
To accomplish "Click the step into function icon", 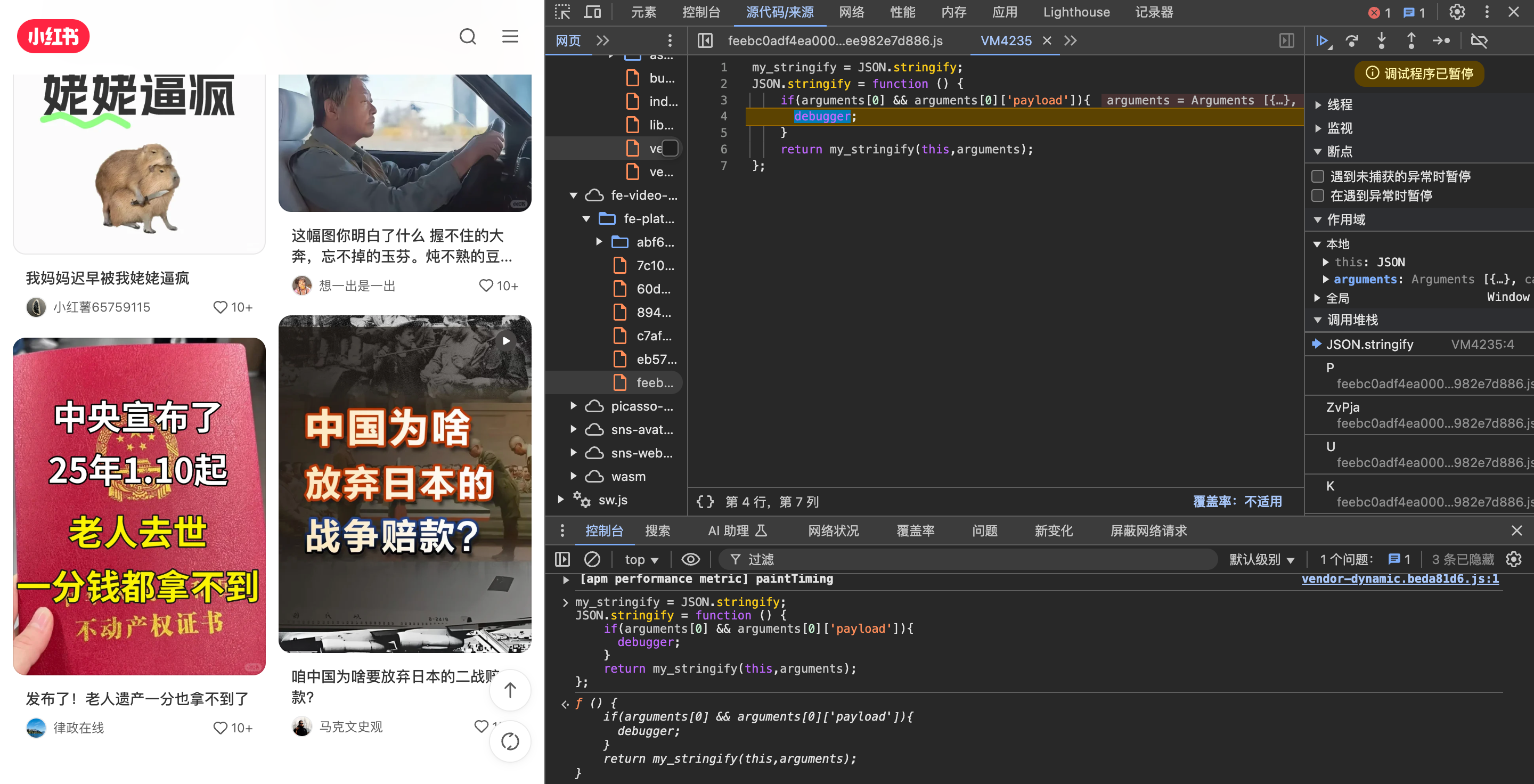I will tap(1382, 40).
